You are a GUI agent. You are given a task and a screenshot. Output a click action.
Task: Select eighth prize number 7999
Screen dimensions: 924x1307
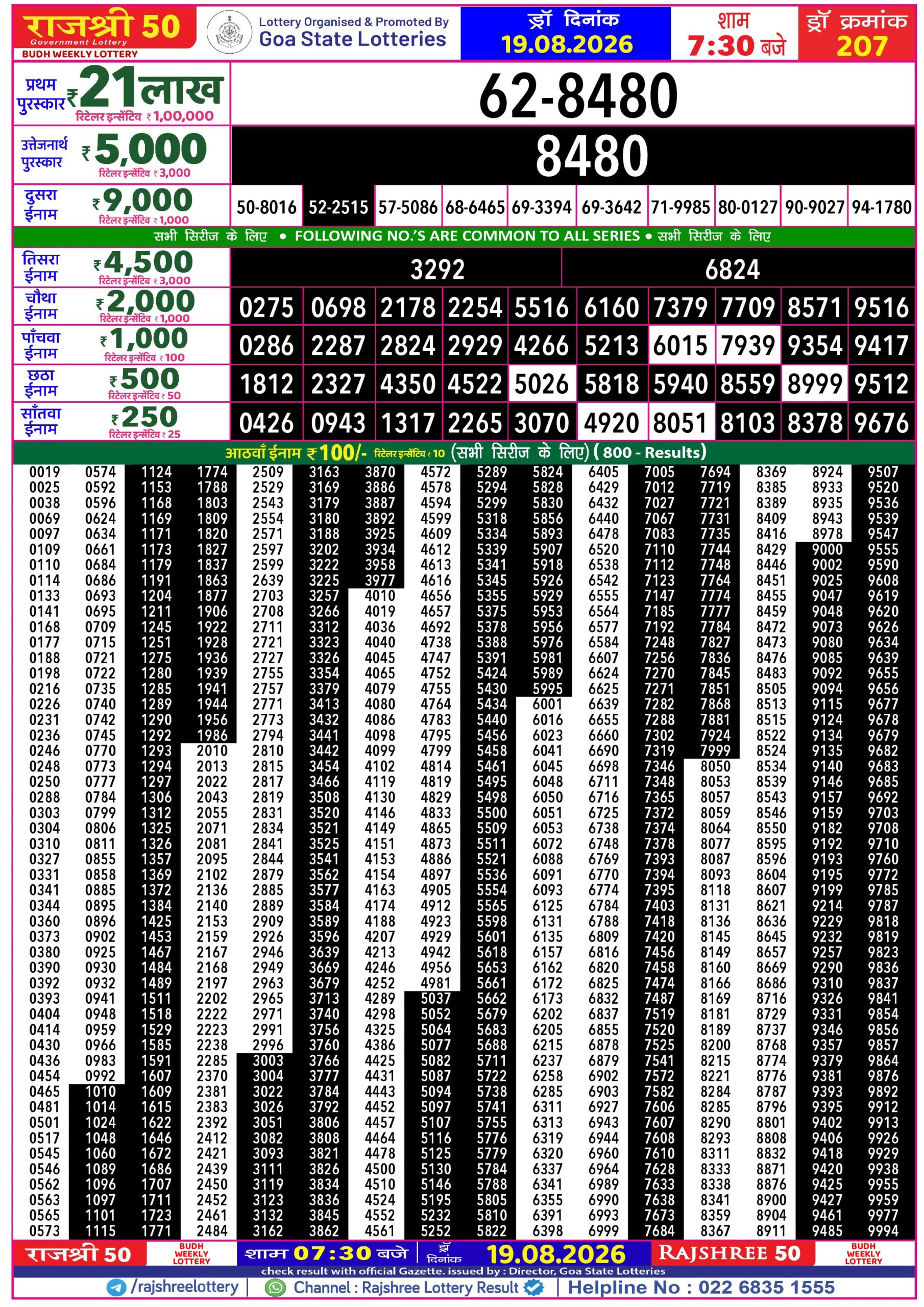click(x=715, y=751)
